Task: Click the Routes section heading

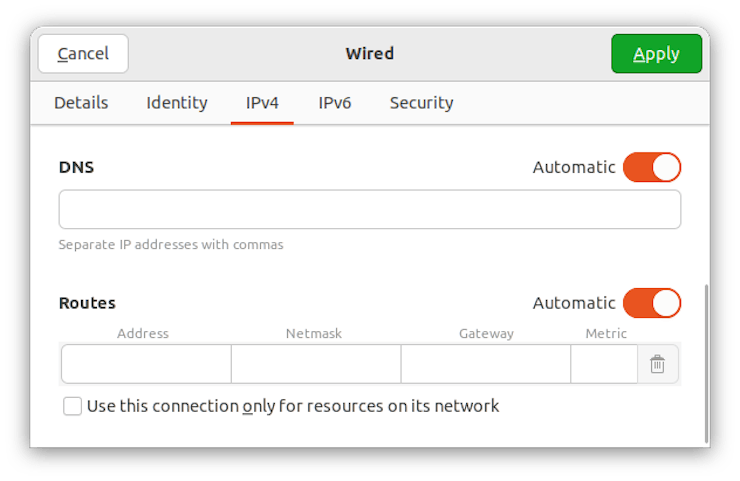Action: 88,303
